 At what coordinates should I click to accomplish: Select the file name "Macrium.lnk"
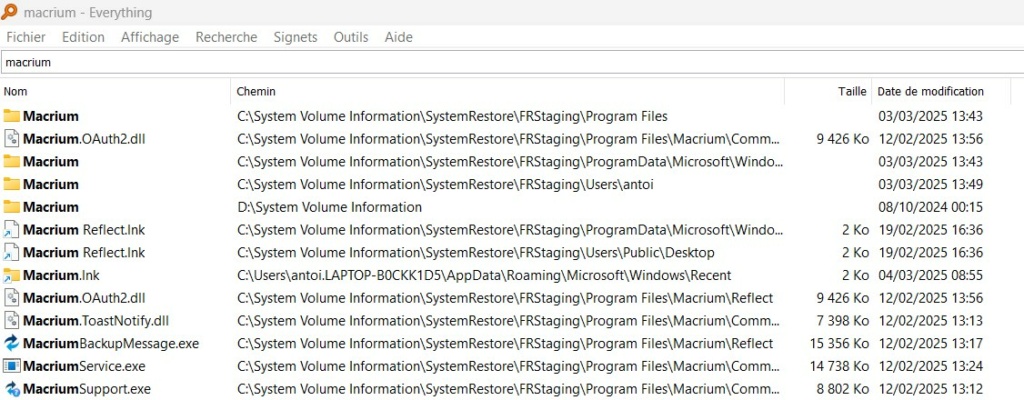pos(61,275)
